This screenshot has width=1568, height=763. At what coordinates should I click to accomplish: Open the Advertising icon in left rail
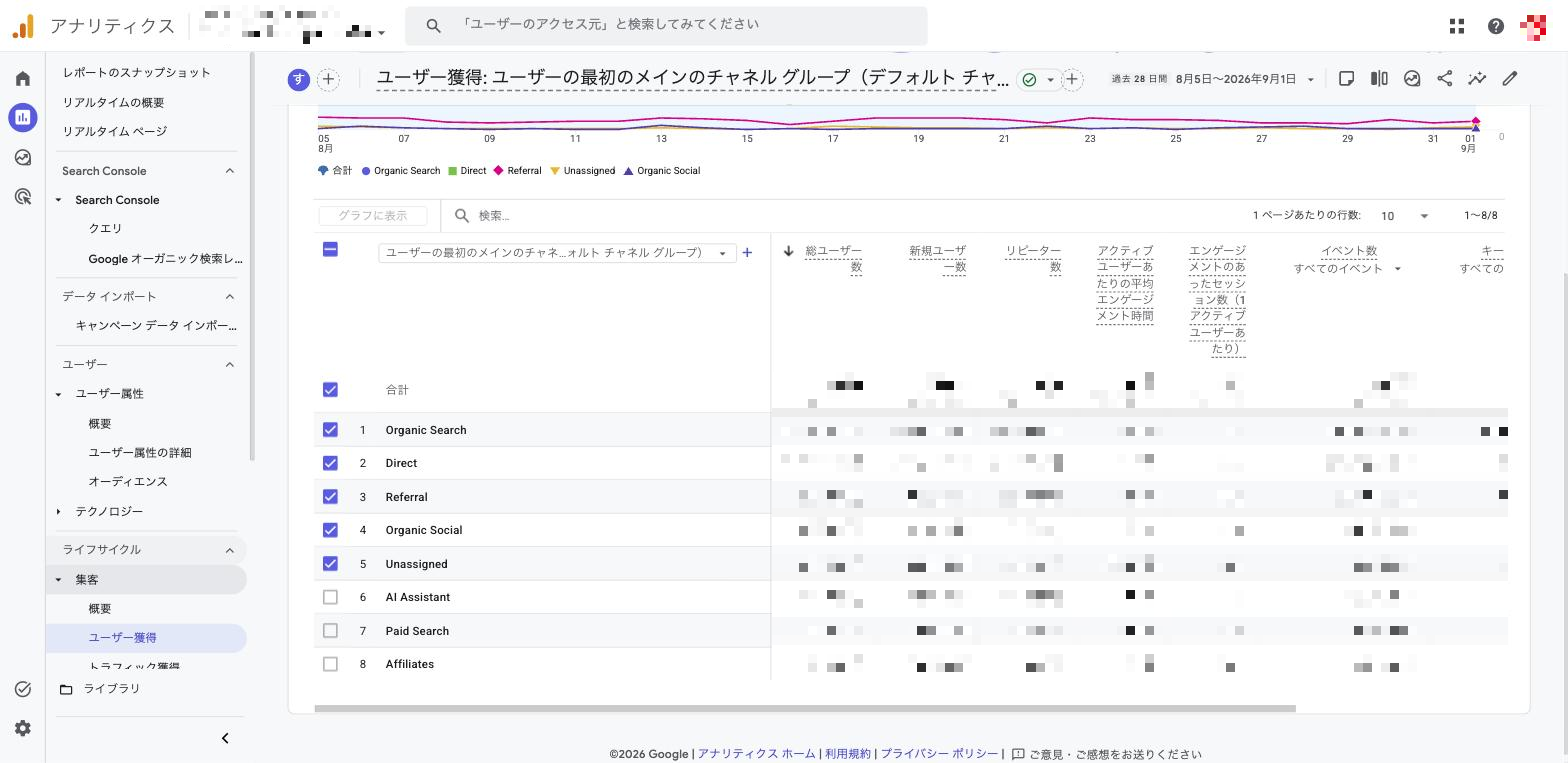[x=23, y=197]
